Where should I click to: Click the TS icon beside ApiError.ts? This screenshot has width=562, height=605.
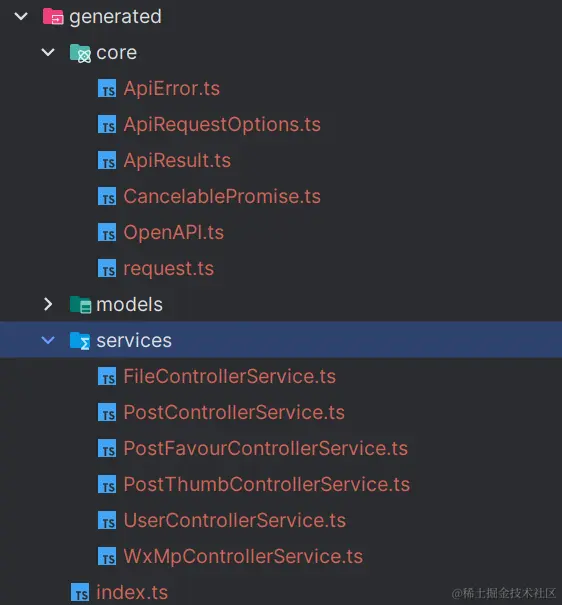tap(107, 88)
